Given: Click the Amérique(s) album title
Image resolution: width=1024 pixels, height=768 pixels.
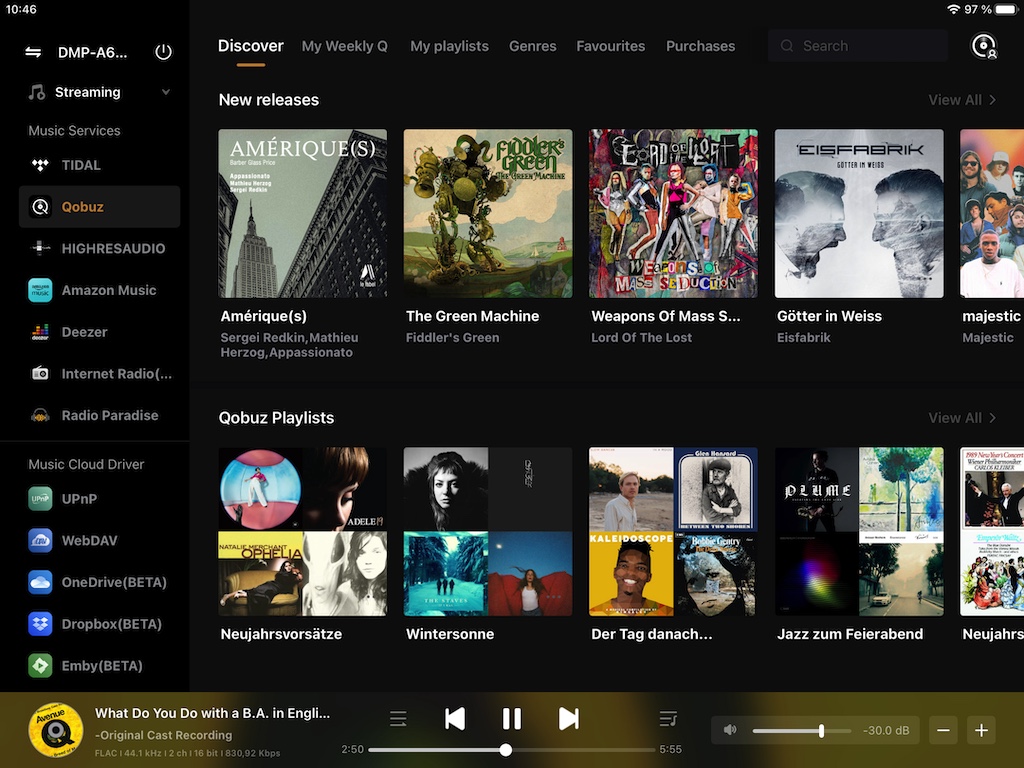Looking at the screenshot, I should click(264, 316).
